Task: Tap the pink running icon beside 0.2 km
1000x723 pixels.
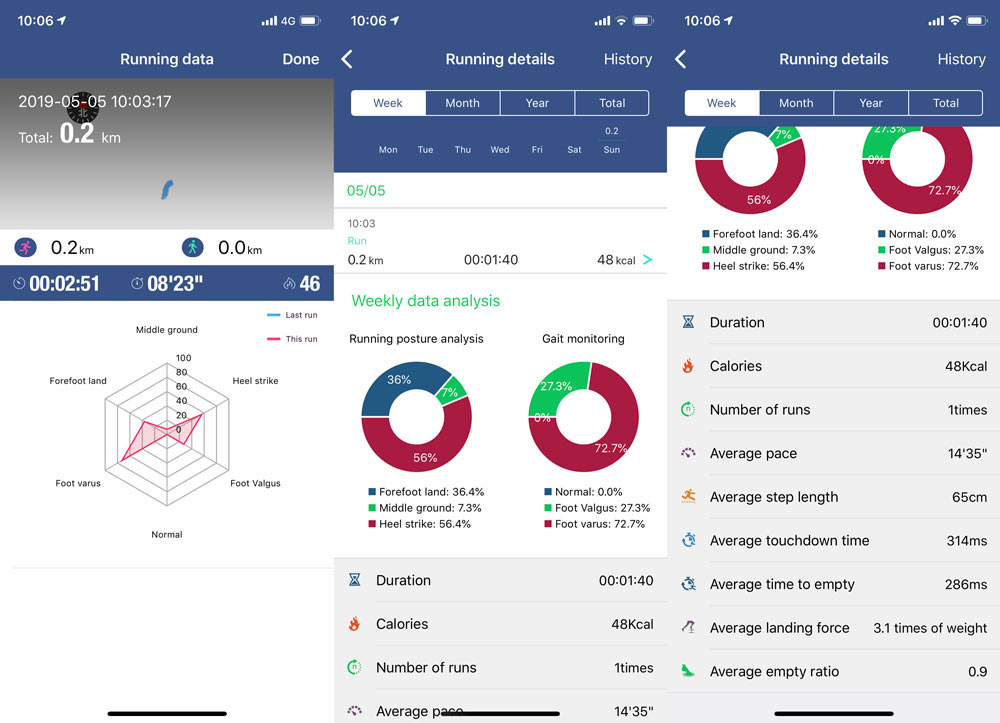Action: point(26,247)
